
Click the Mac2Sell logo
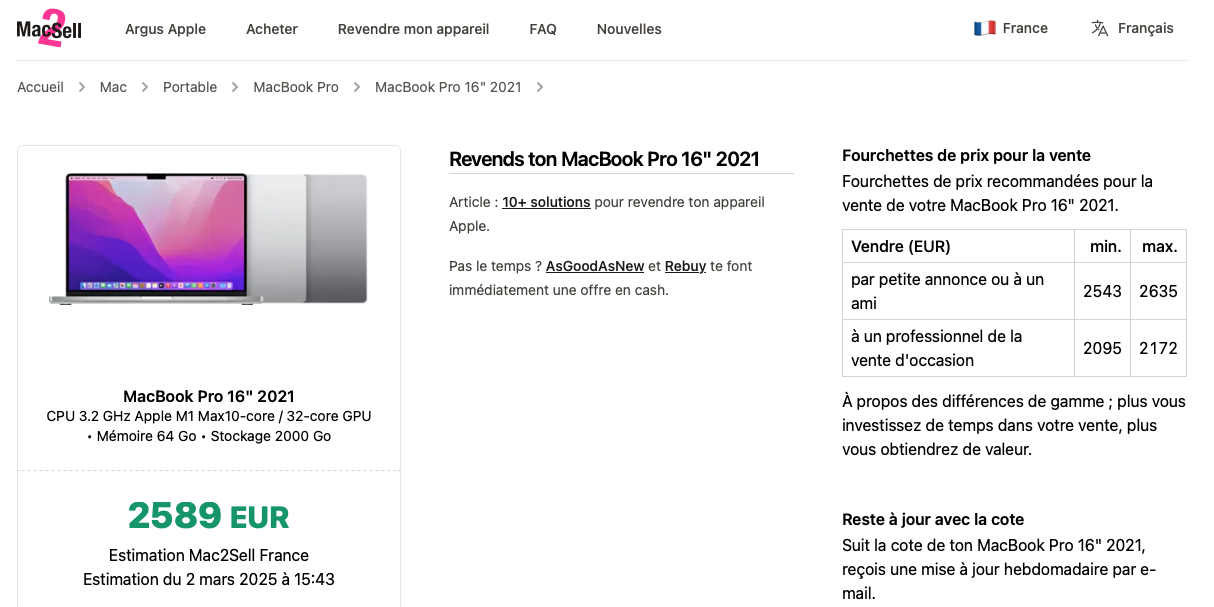pyautogui.click(x=49, y=28)
